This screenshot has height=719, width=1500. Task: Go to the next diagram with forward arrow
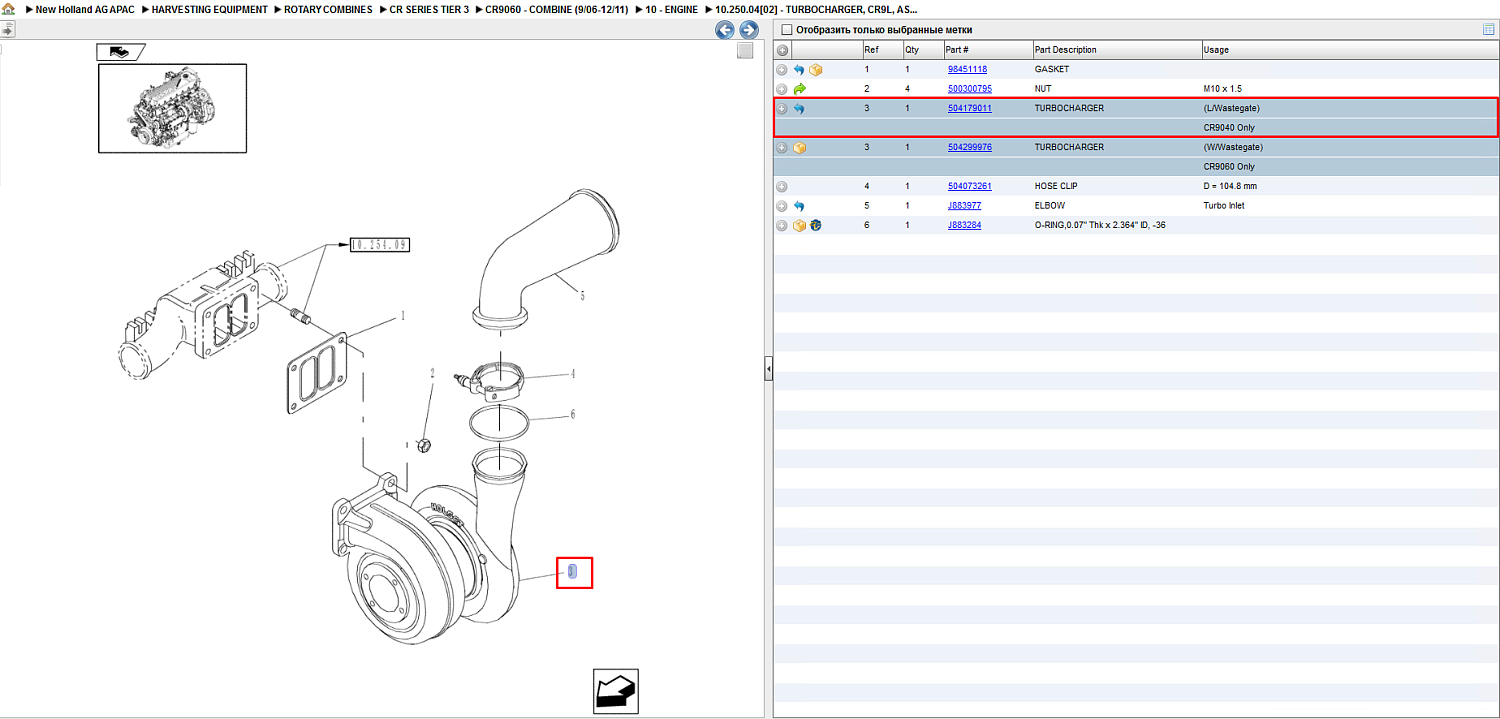point(748,30)
